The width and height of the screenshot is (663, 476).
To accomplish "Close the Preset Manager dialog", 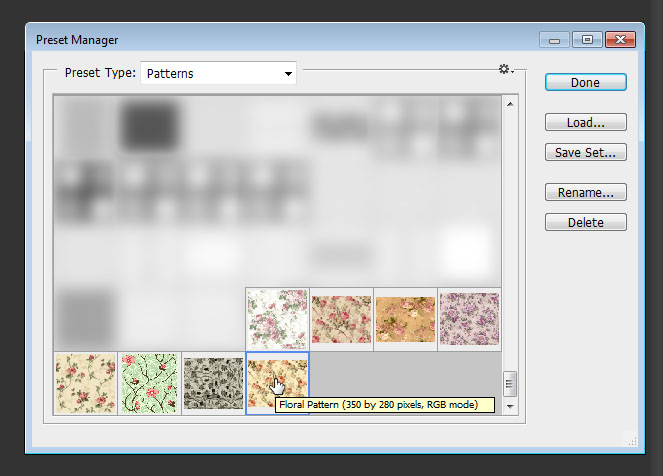I will pos(620,40).
